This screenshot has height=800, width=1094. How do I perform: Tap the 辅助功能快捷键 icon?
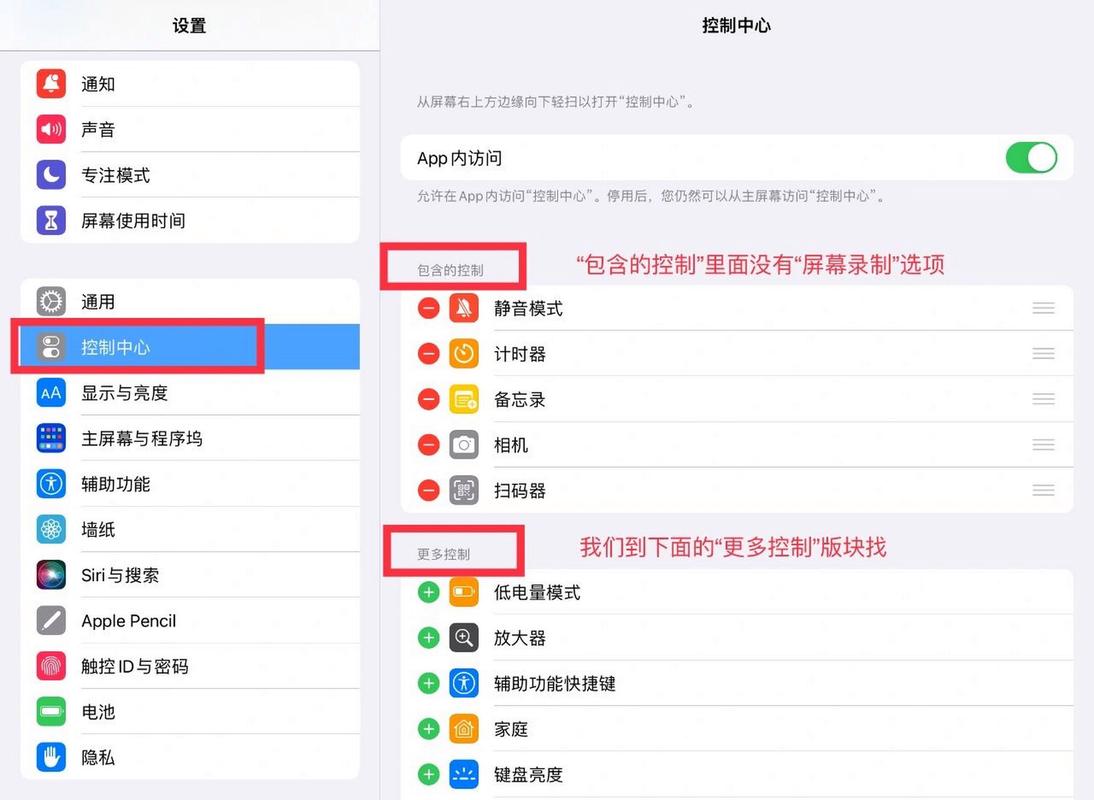tap(464, 683)
